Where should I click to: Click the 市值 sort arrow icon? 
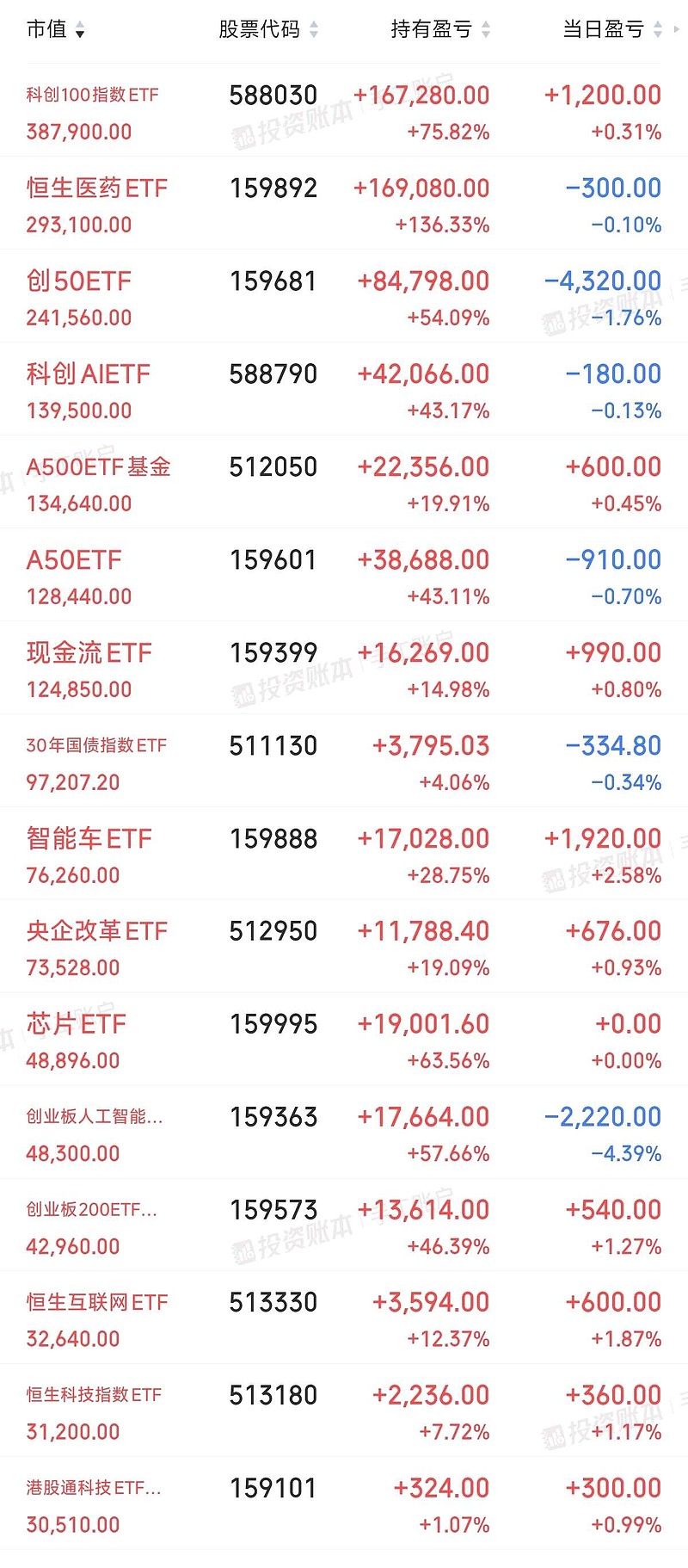80,32
